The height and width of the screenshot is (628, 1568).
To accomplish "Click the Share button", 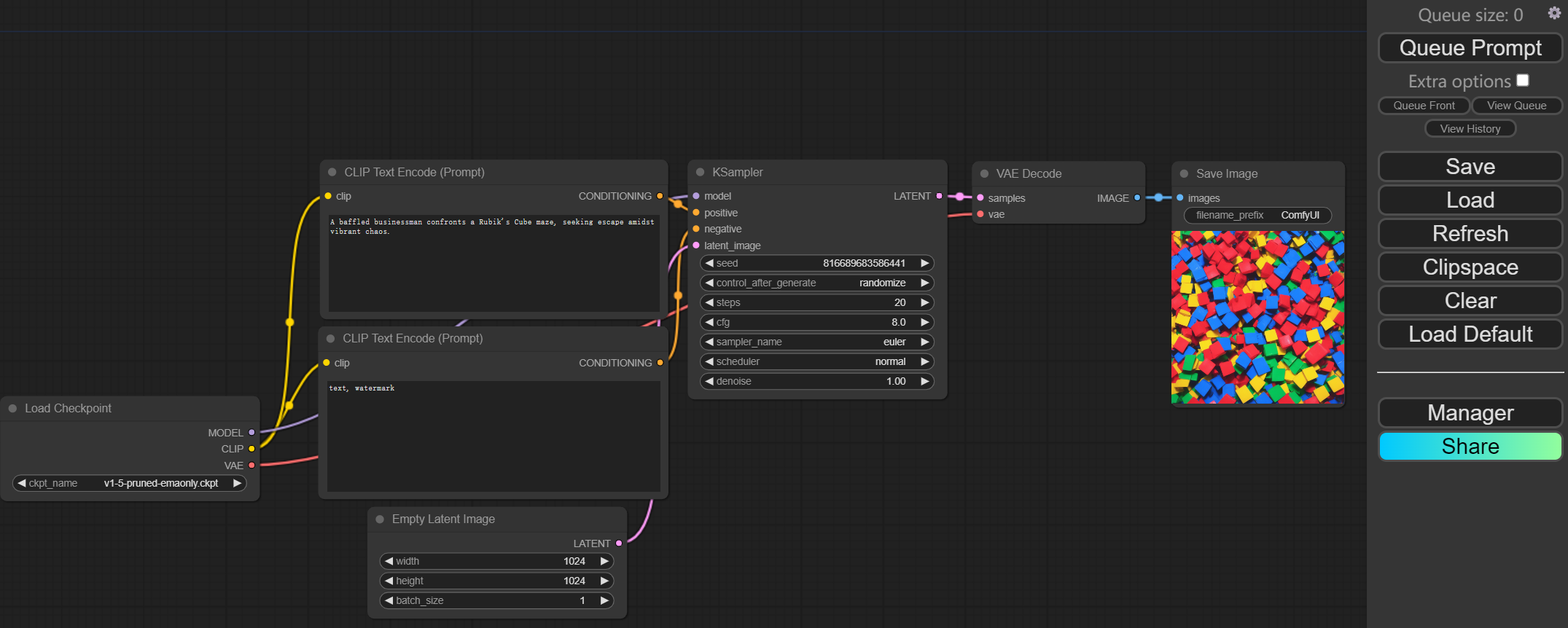I will click(1470, 447).
